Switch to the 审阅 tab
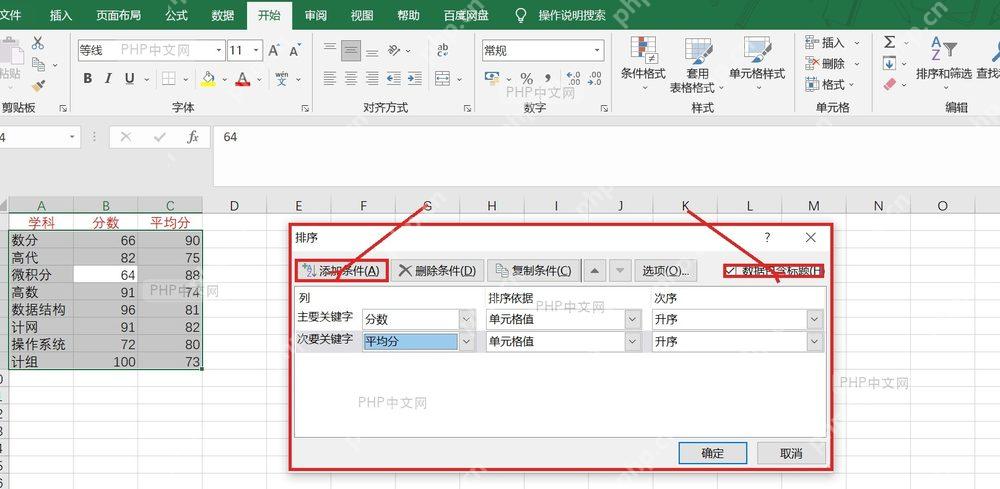This screenshot has height=489, width=1000. (x=316, y=15)
